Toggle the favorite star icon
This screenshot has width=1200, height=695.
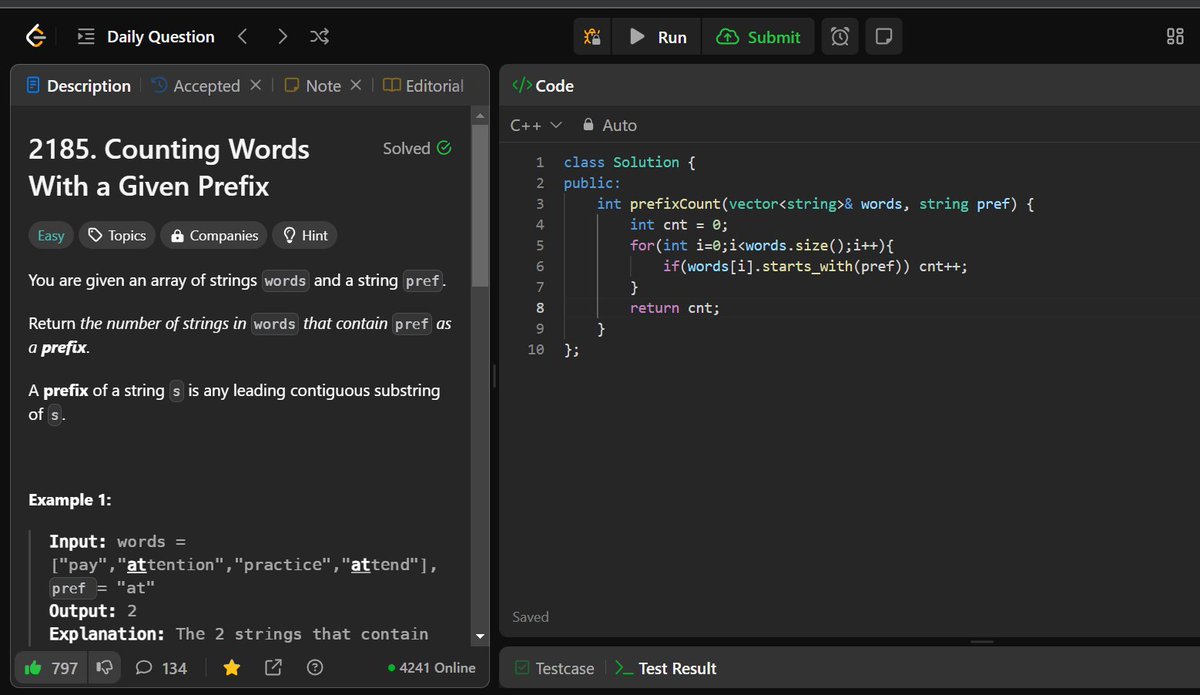[232, 668]
